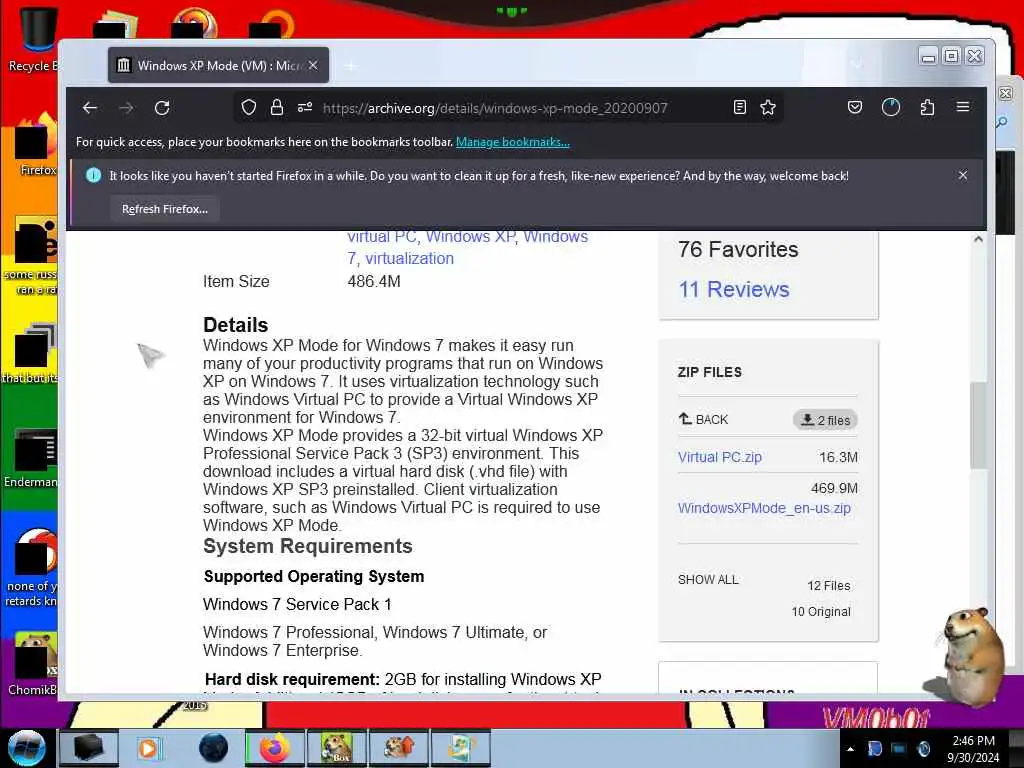Open the ChomikBox desktop icon
Viewport: 1024px width, 768px height.
(32, 664)
